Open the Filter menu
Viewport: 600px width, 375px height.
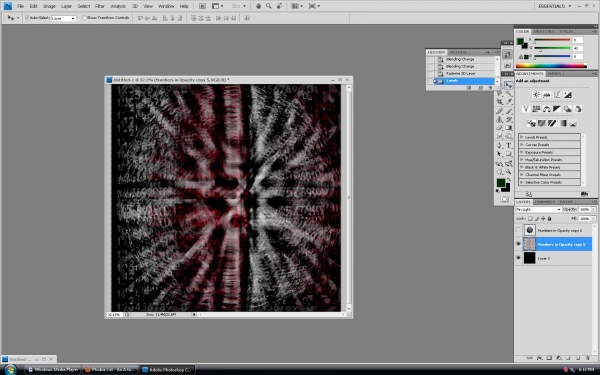click(99, 6)
